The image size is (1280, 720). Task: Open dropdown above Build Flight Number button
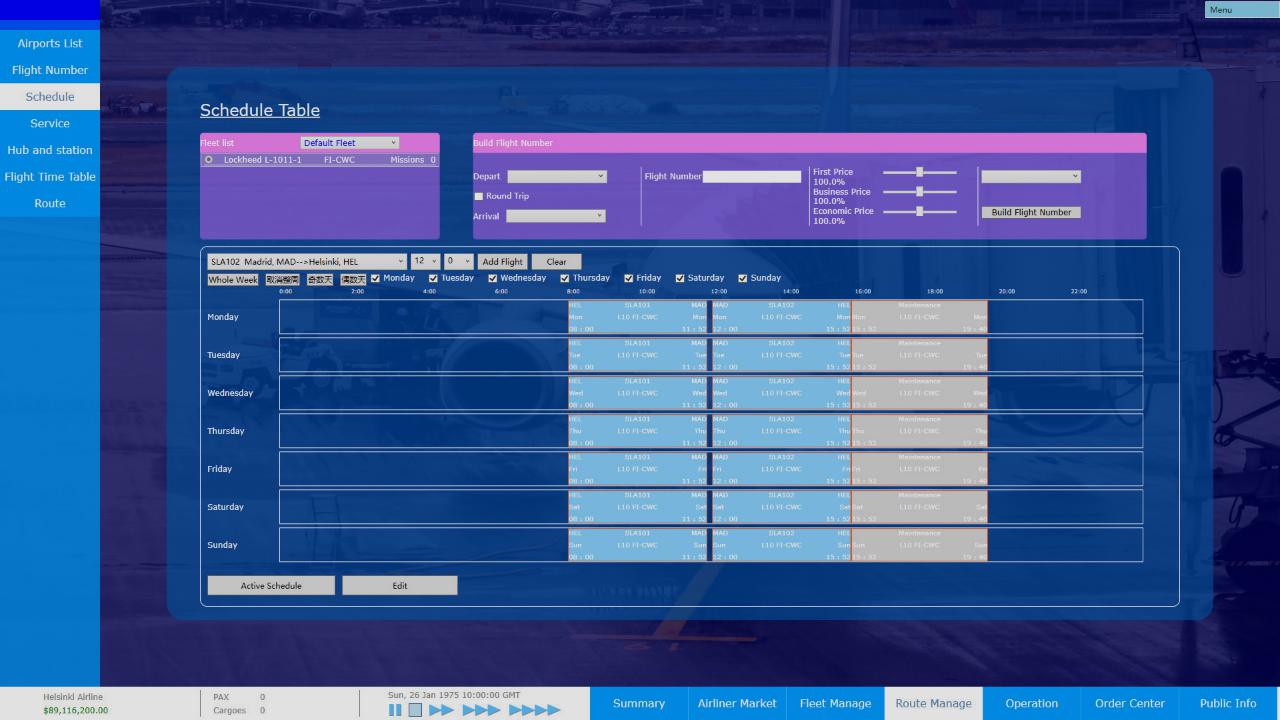pos(1031,176)
